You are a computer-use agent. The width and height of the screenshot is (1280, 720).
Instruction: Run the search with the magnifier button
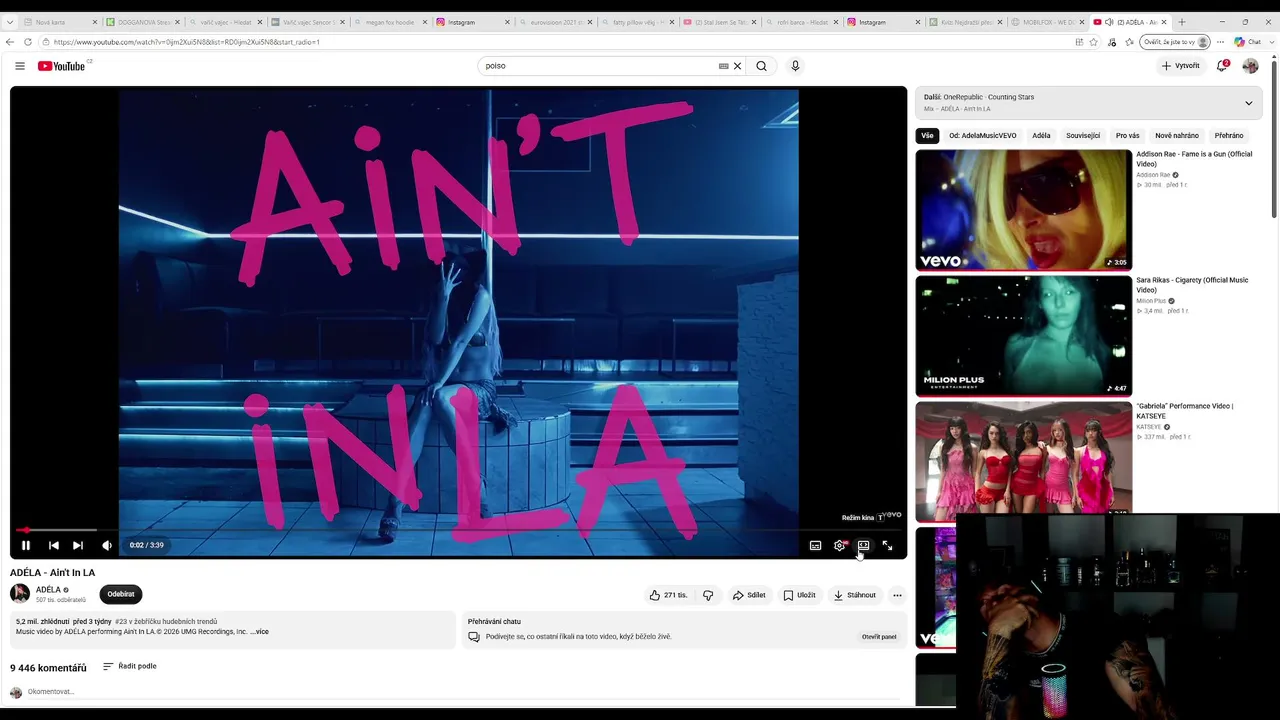click(x=761, y=66)
